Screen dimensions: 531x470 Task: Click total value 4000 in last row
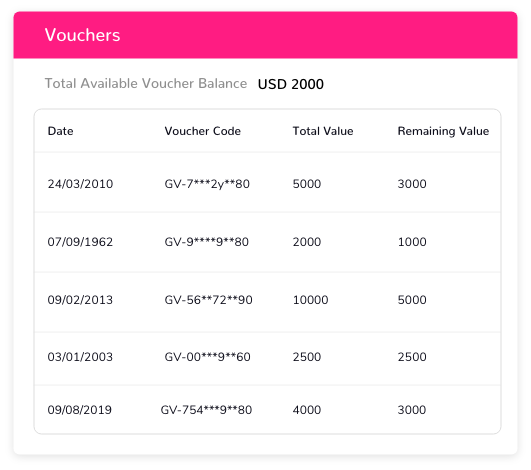point(307,410)
